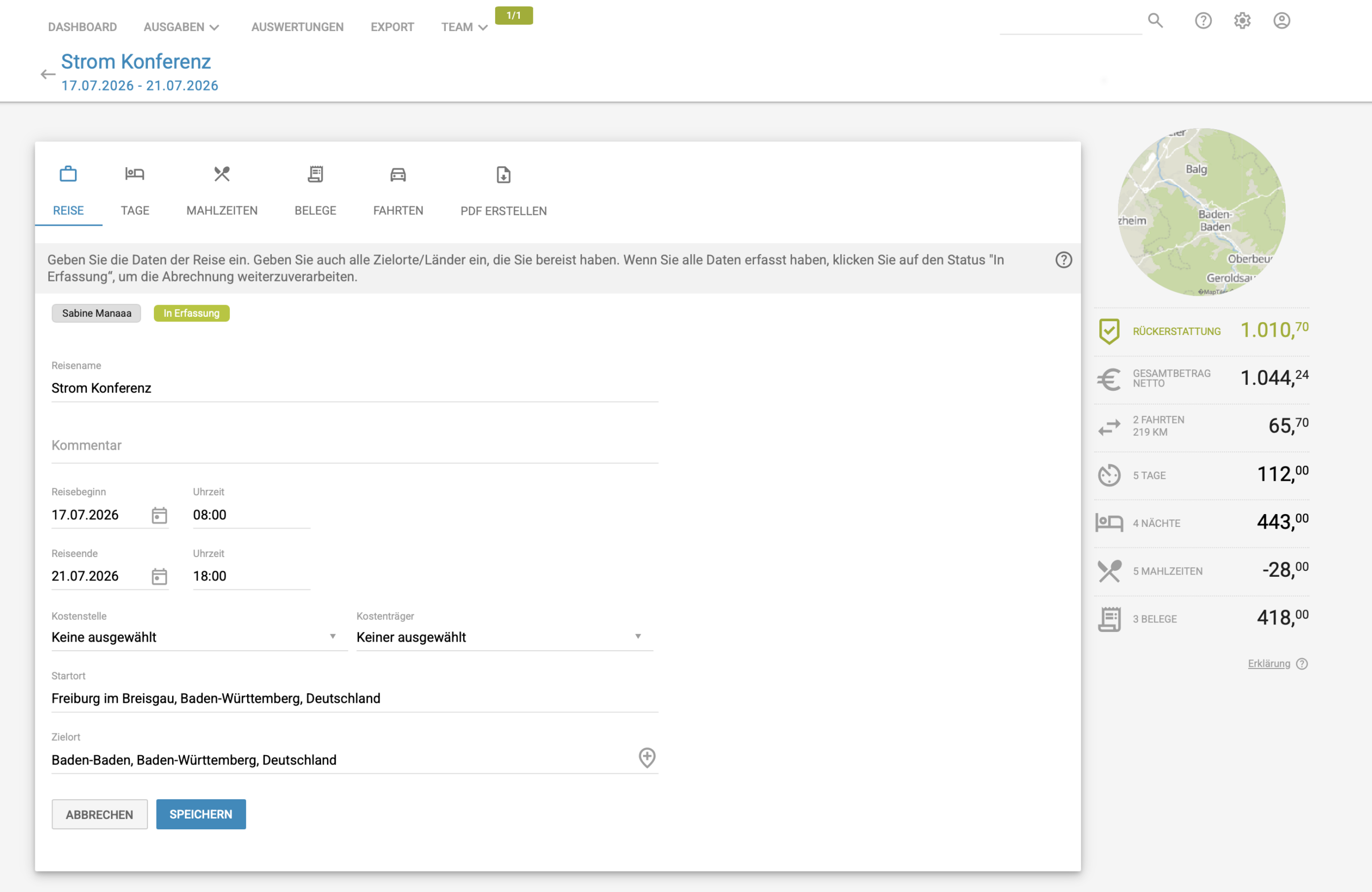1372x892 pixels.
Task: Expand the Kostenträger dropdown
Action: (x=504, y=637)
